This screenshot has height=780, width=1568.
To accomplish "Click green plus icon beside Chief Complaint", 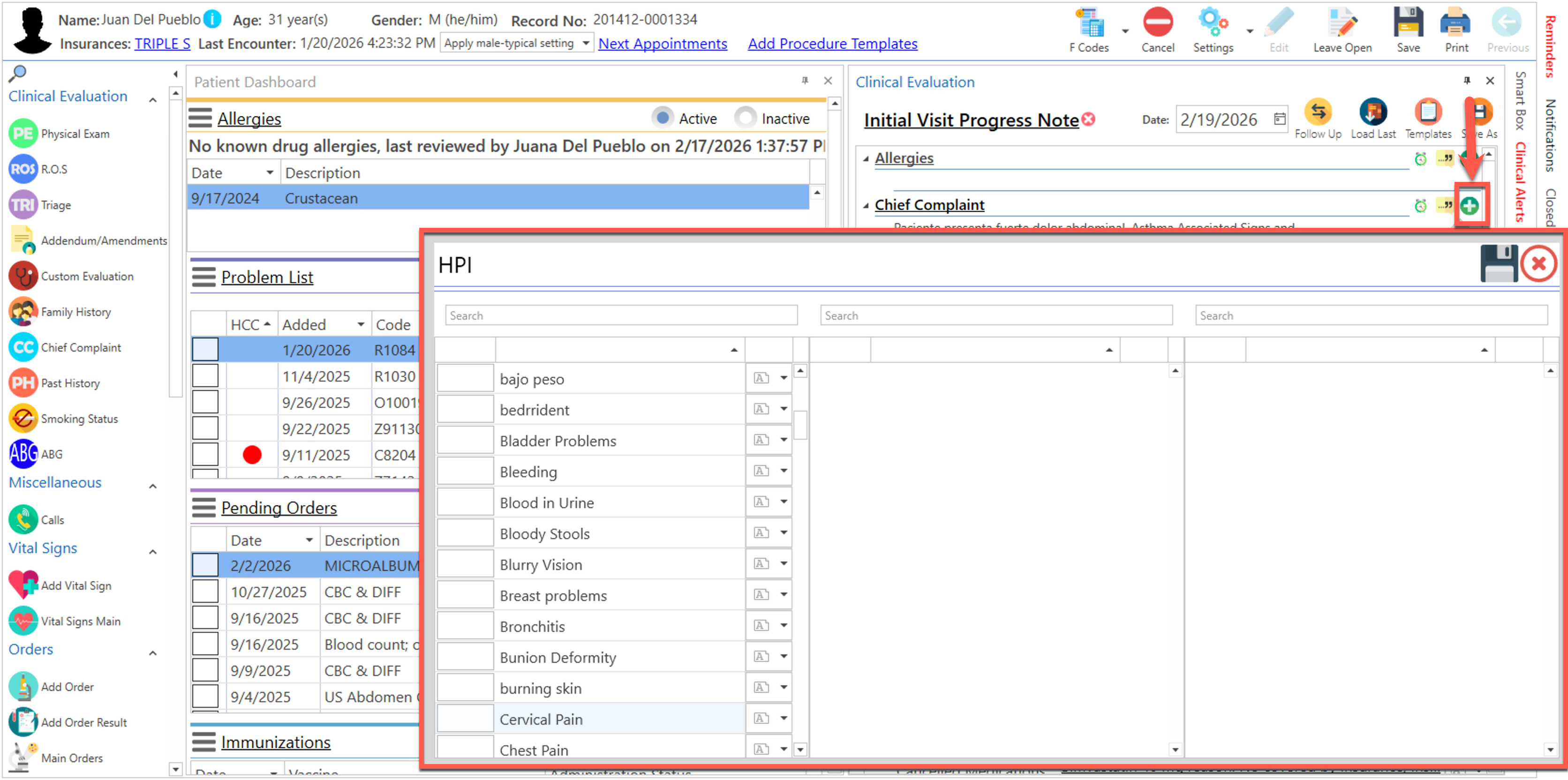I will [1470, 206].
